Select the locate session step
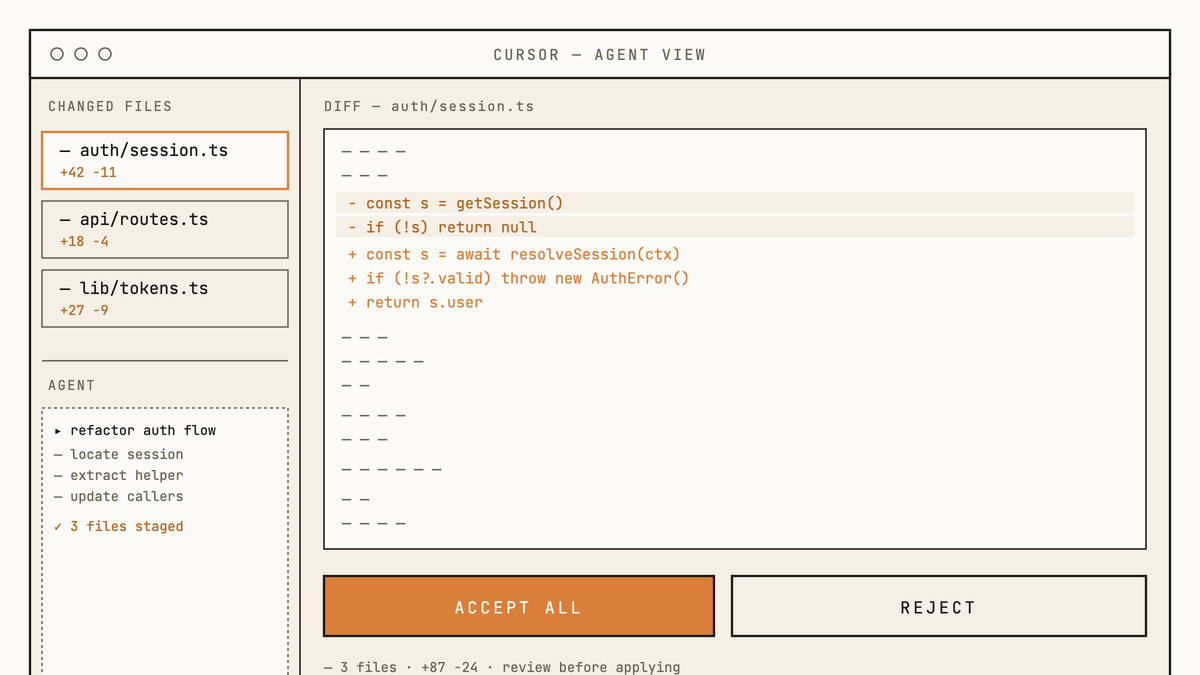The height and width of the screenshot is (675, 1200). pos(119,454)
